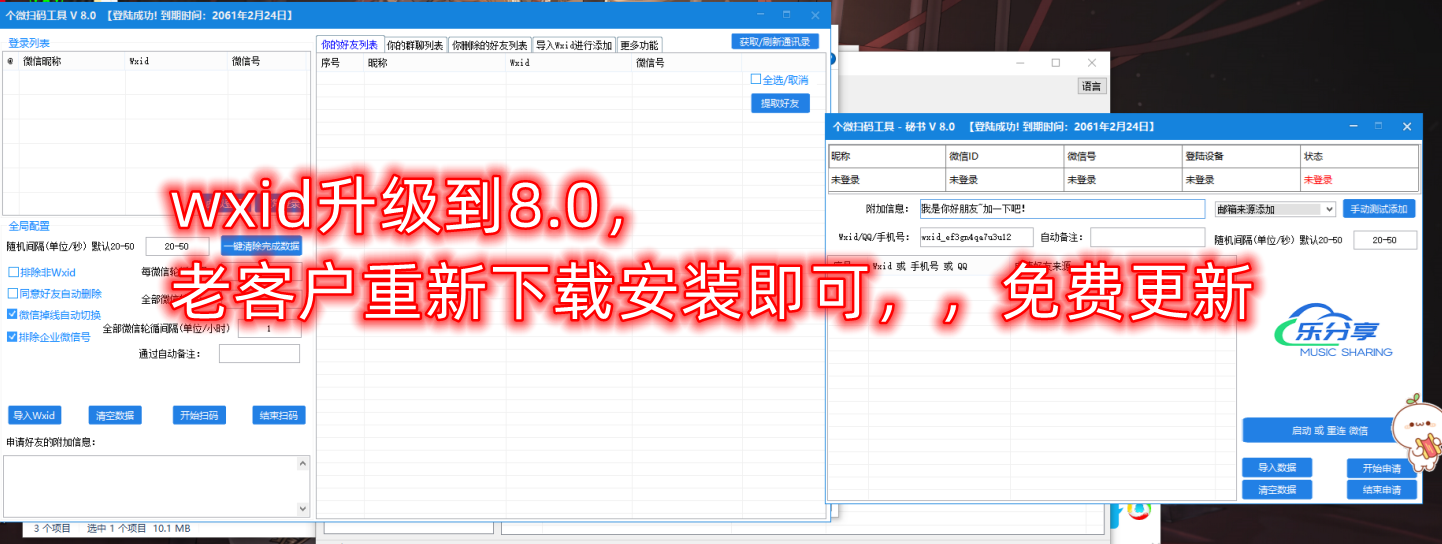Minimize the background window with 语言 button
1442x544 pixels.
(x=1018, y=62)
